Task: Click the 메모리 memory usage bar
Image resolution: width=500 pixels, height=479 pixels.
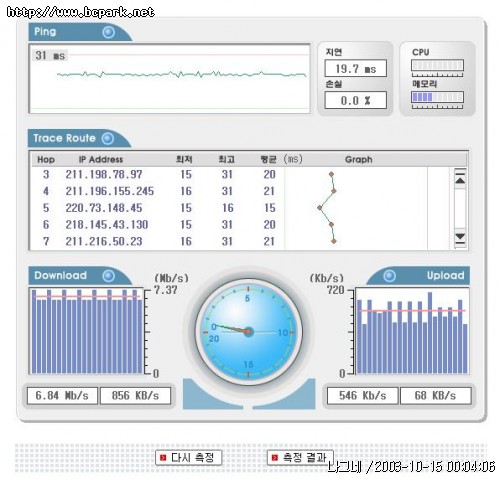Action: (x=437, y=97)
